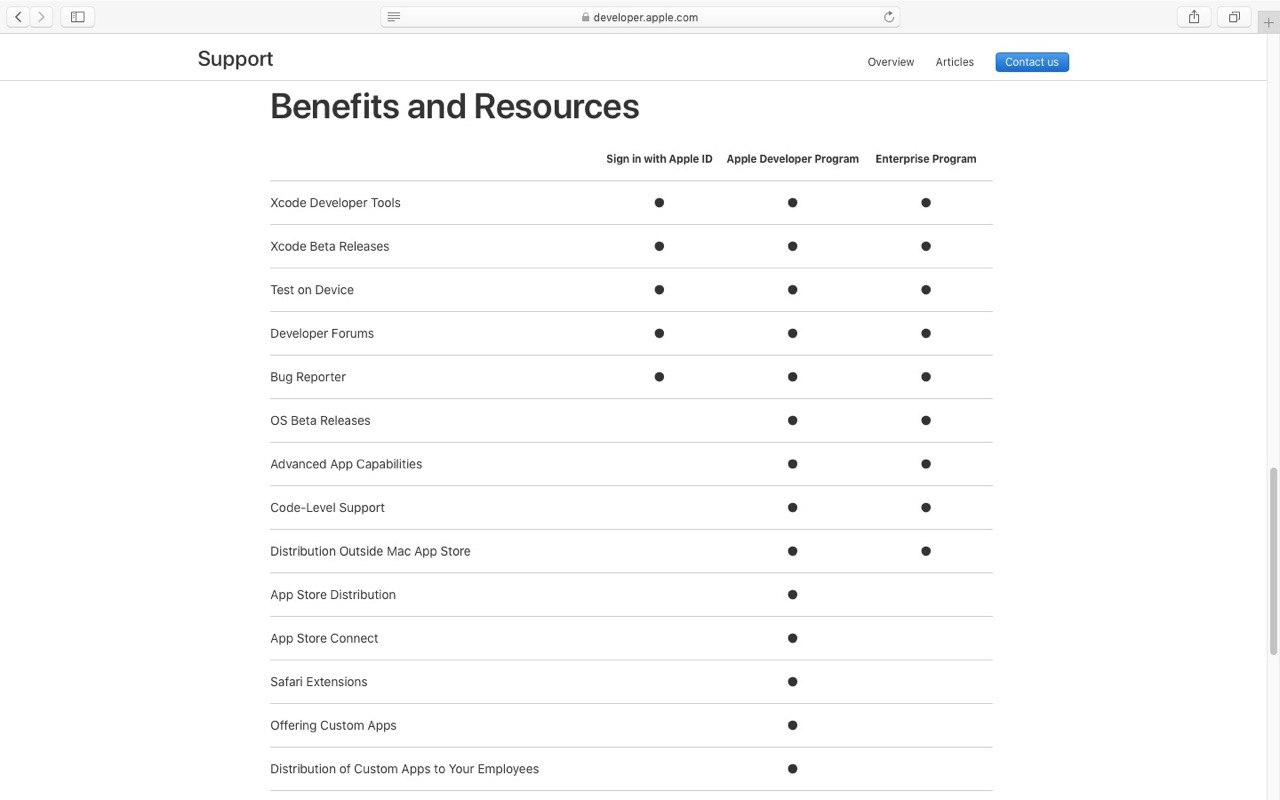Click Distribution Outside Mac App Store label
Image resolution: width=1280 pixels, height=800 pixels.
tap(370, 551)
